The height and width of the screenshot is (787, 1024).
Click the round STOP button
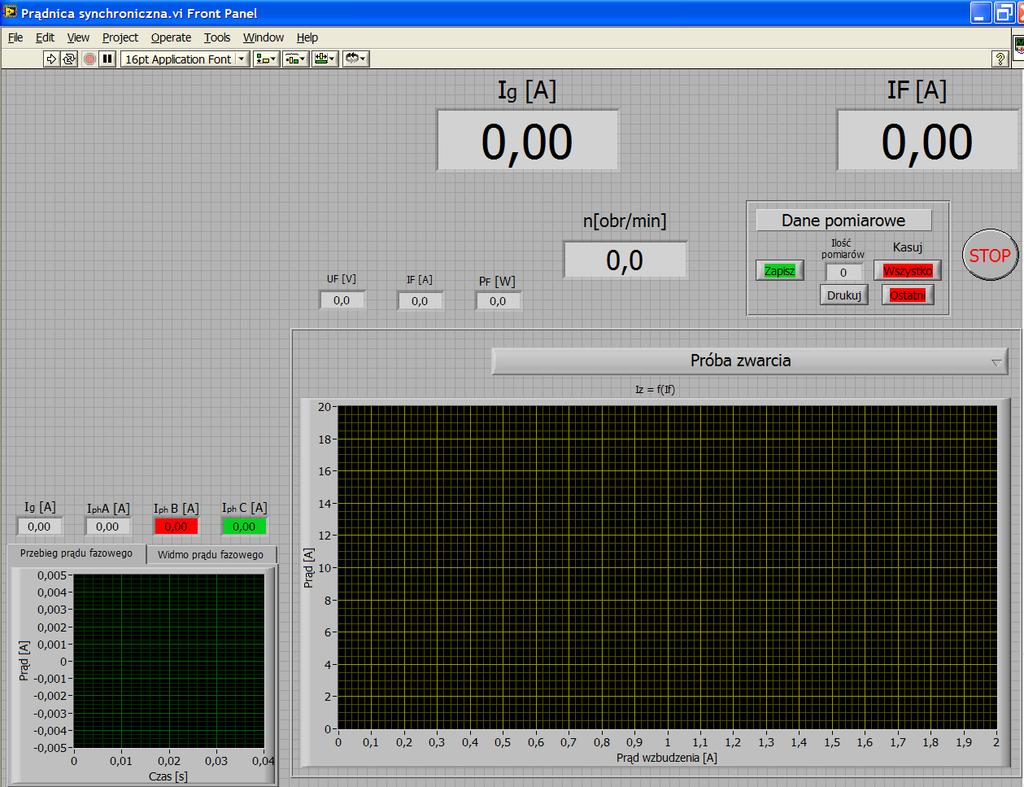tap(990, 255)
